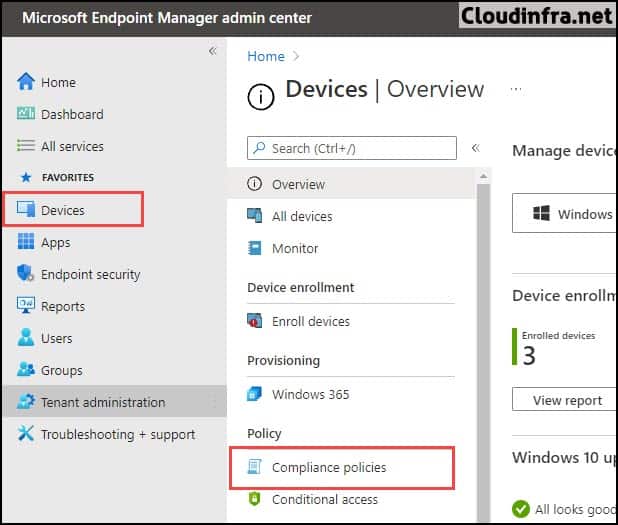
Task: Click the Endpoint security shield icon
Action: point(26,273)
